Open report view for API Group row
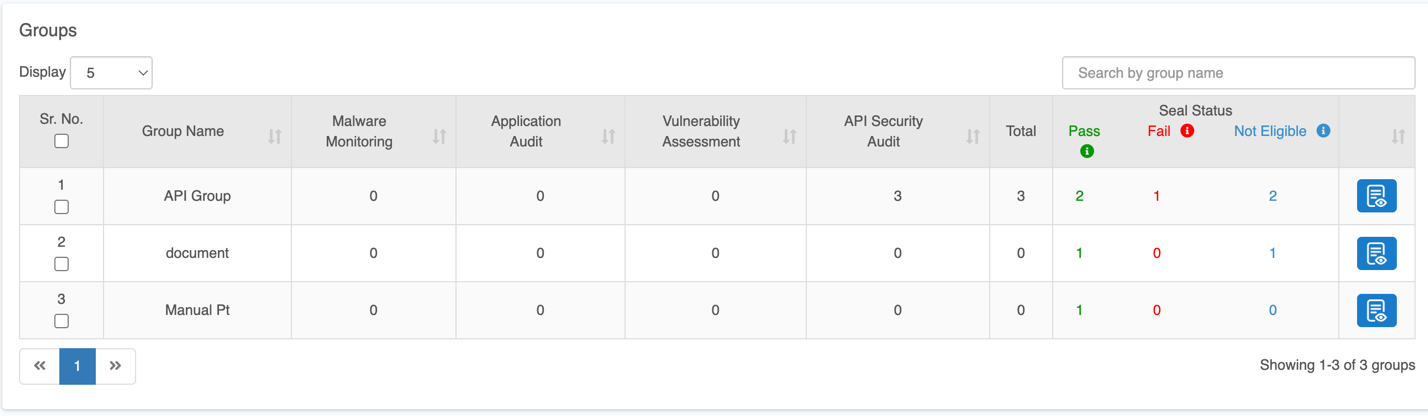Screen dimensions: 1428x416 point(1376,196)
